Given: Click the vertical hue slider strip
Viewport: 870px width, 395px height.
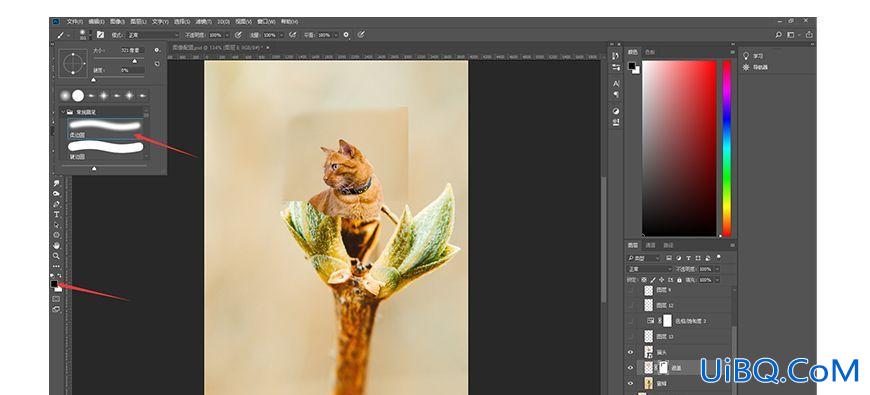Looking at the screenshot, I should tap(726, 148).
